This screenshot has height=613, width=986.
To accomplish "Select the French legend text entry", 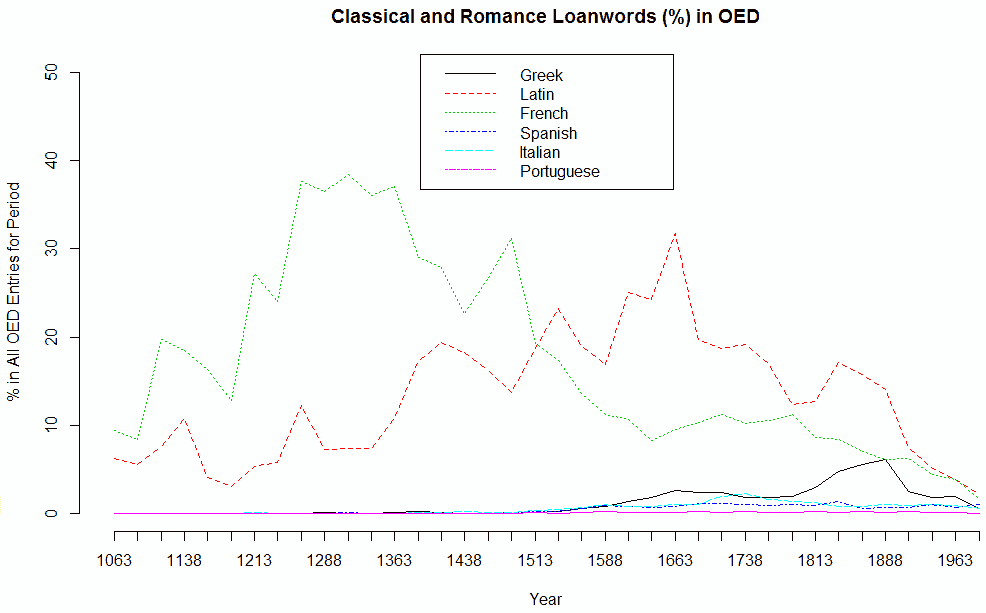I will pyautogui.click(x=544, y=114).
